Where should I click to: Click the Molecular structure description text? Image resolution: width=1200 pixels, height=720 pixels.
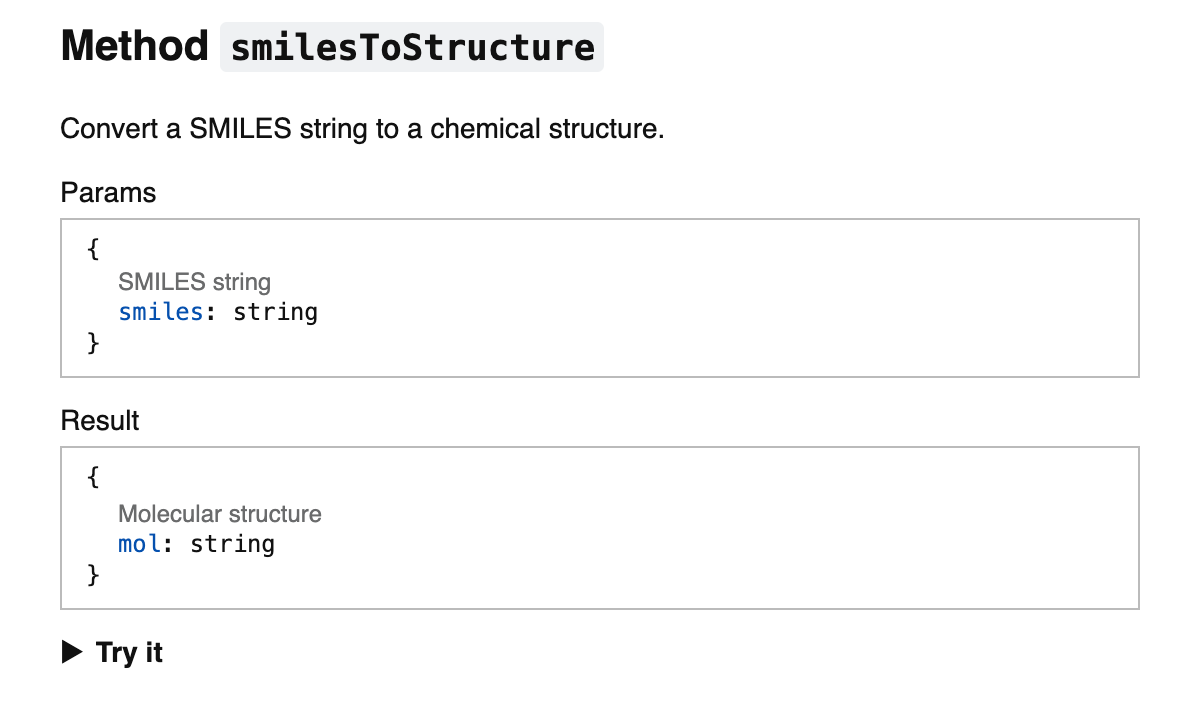pyautogui.click(x=220, y=514)
